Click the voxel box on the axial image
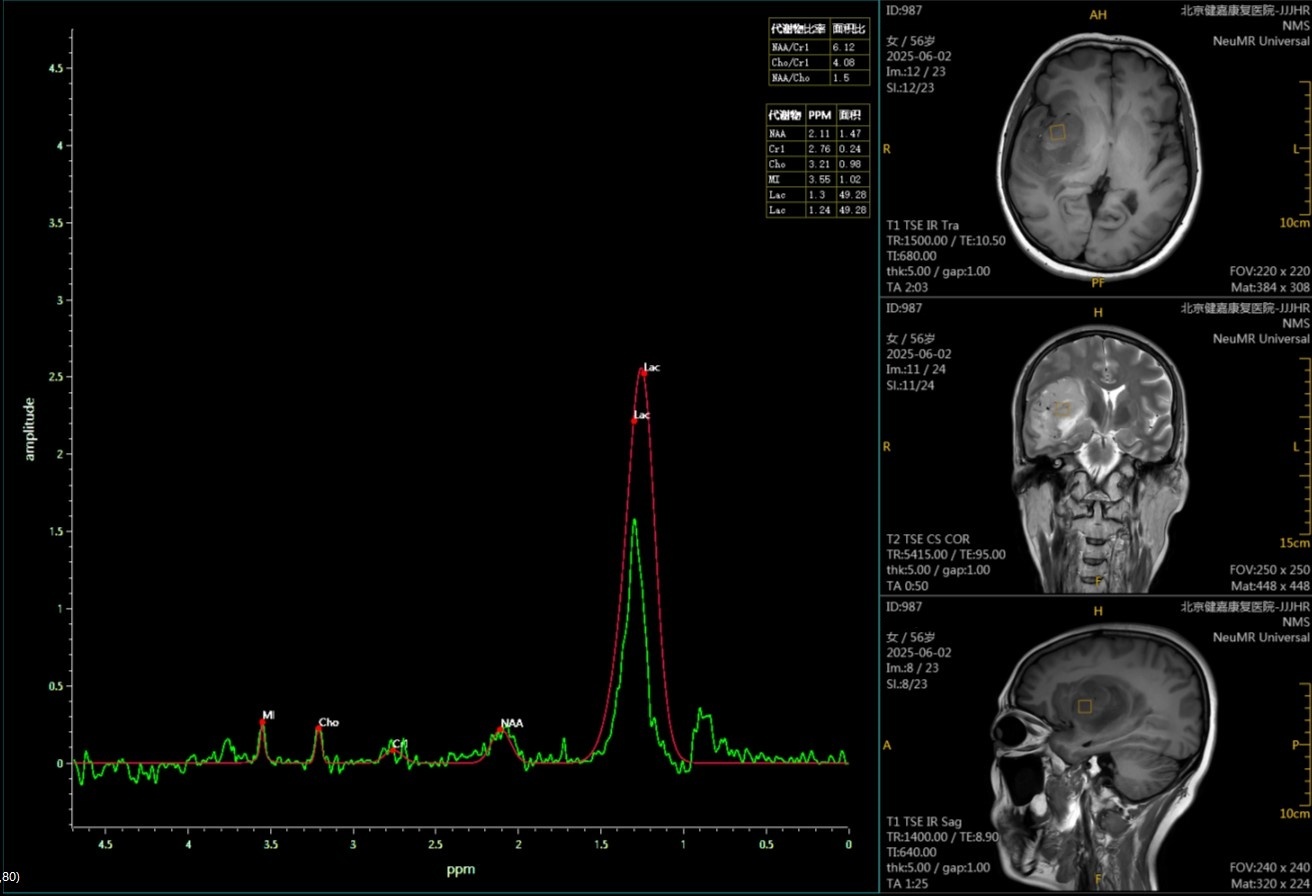 tap(1057, 132)
